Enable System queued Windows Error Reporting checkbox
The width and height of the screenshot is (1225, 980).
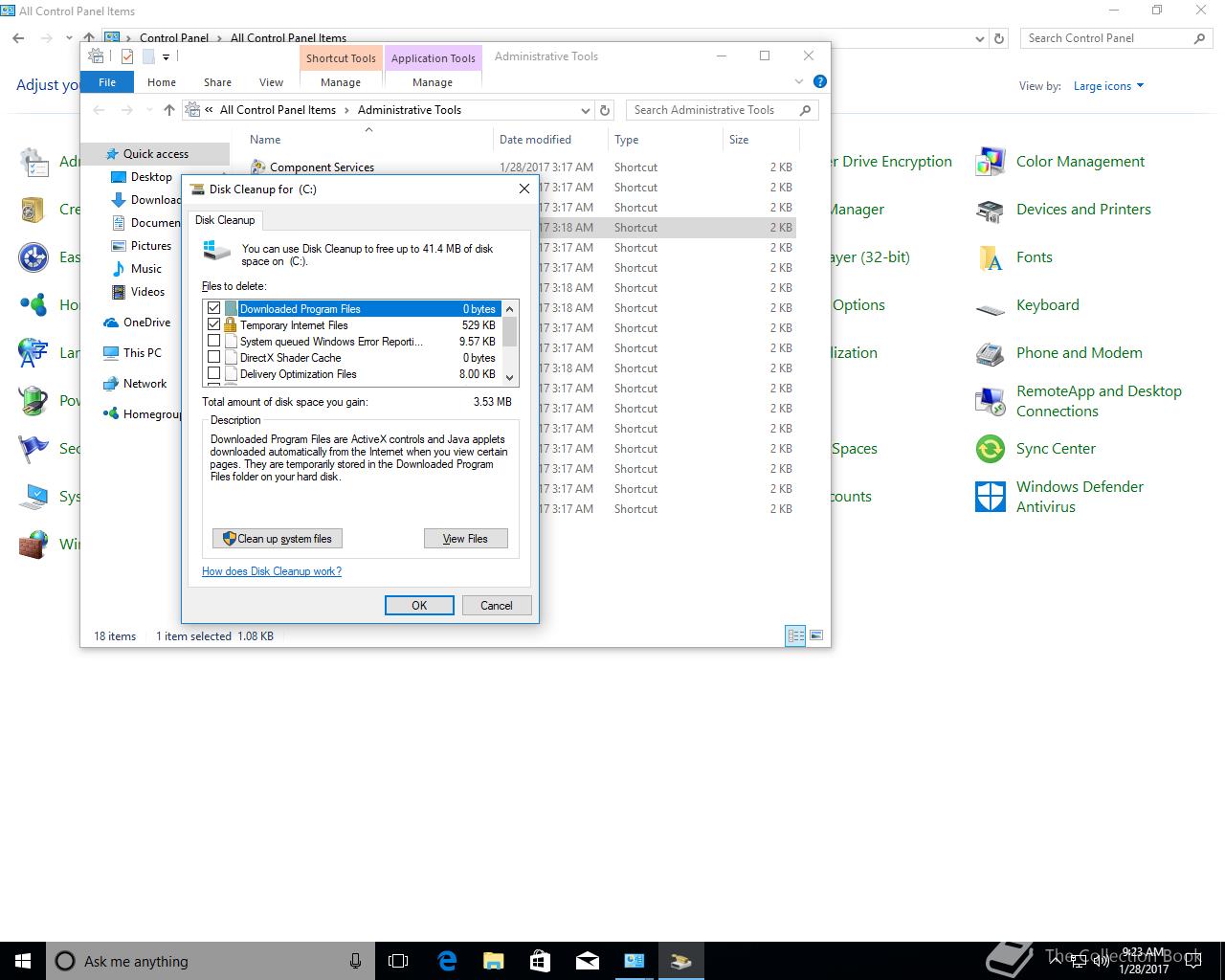[213, 341]
